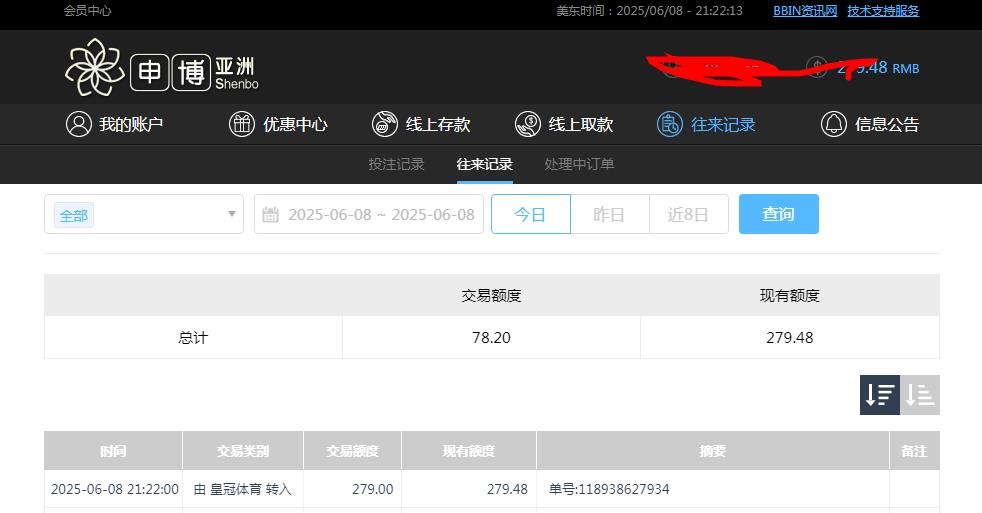Open 优惠中心 gift icon

[242, 124]
